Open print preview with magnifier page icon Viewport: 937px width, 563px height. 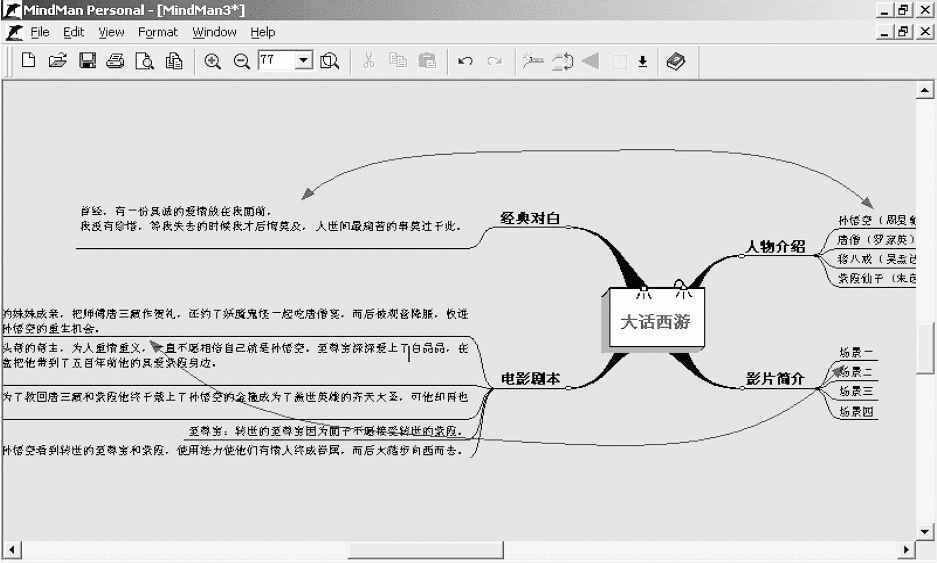pyautogui.click(x=145, y=60)
